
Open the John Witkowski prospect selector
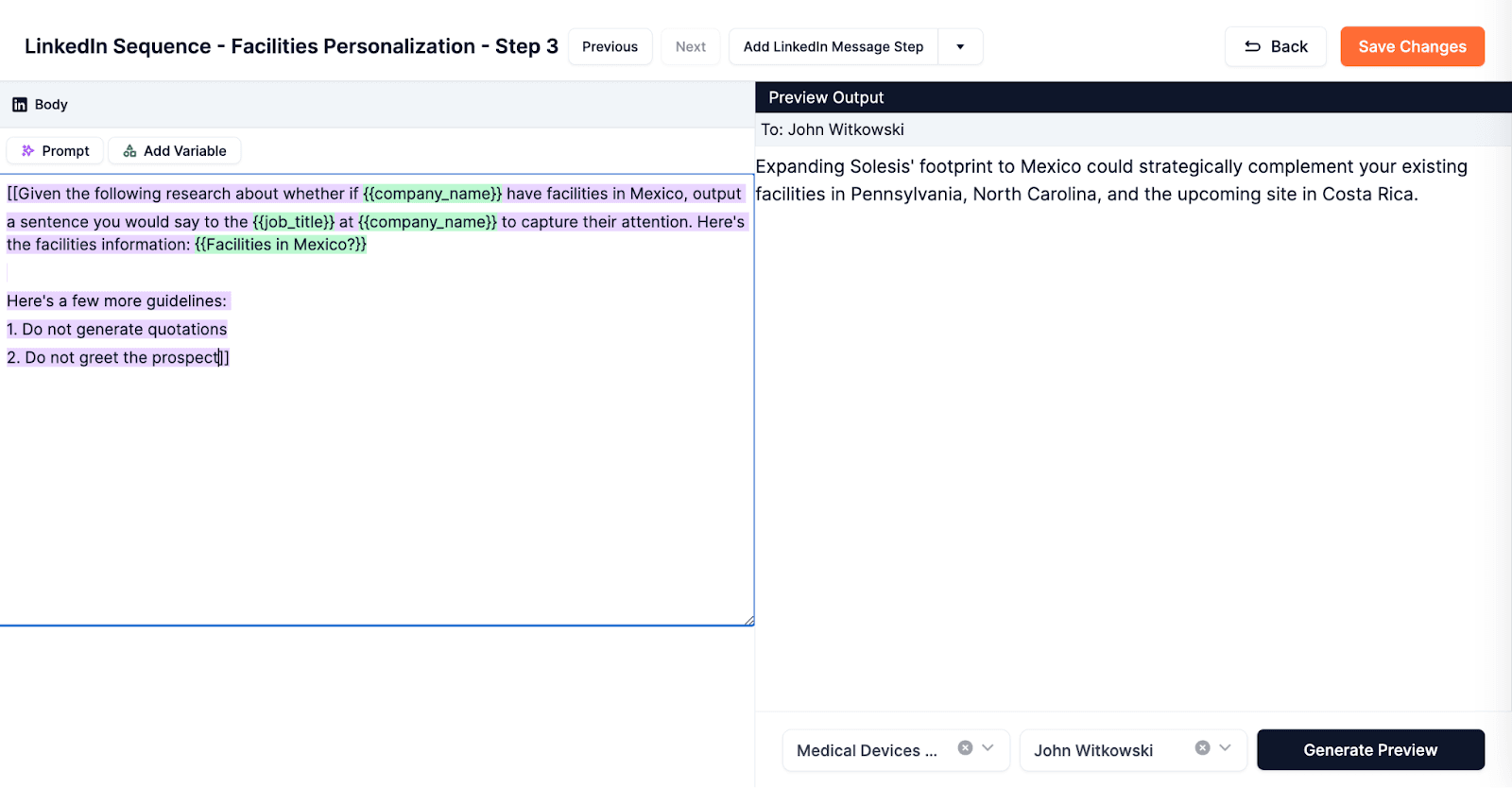tap(1133, 750)
